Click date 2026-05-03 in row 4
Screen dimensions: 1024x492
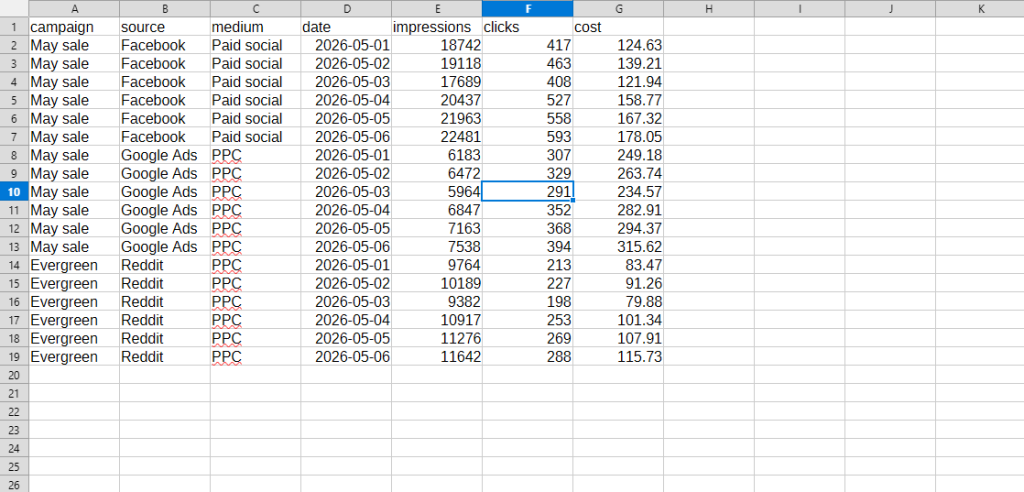(x=346, y=82)
